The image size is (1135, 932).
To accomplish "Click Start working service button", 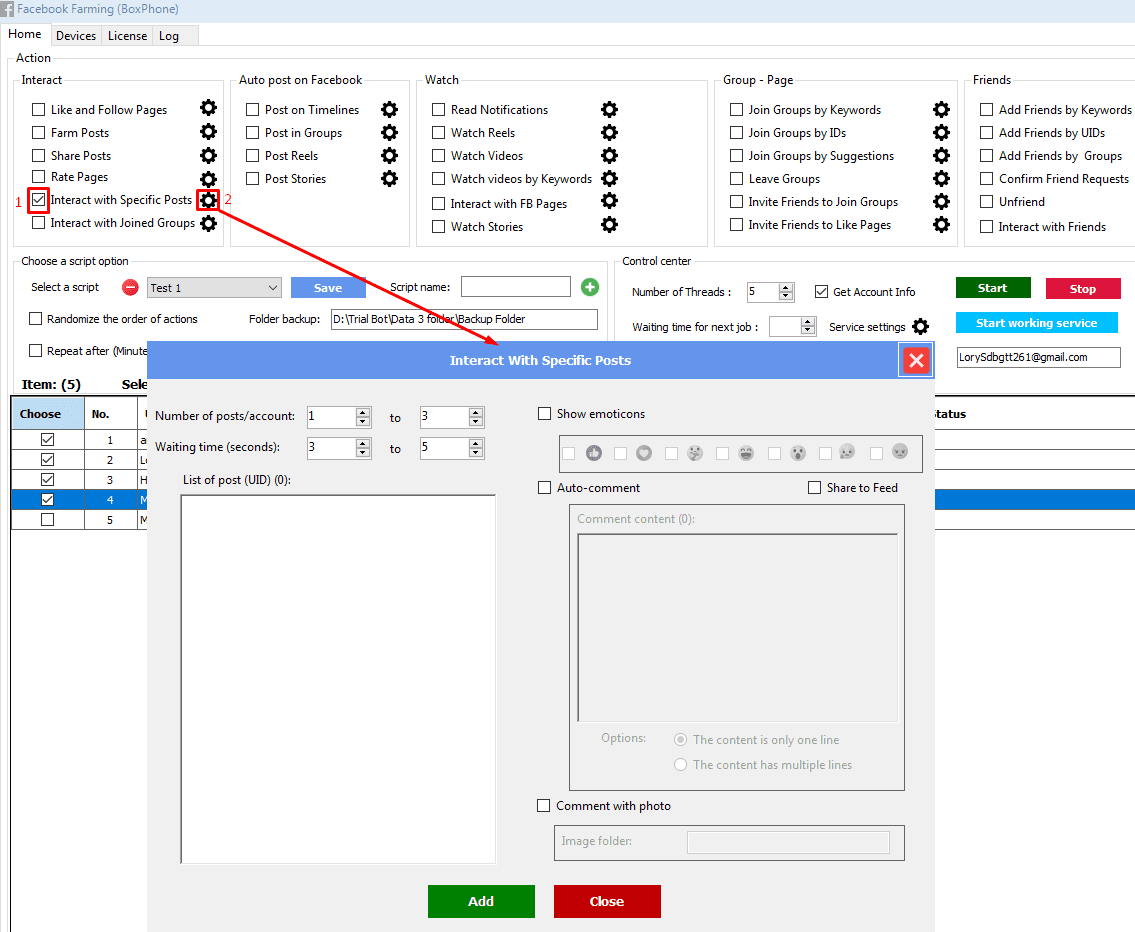I will click(1037, 323).
